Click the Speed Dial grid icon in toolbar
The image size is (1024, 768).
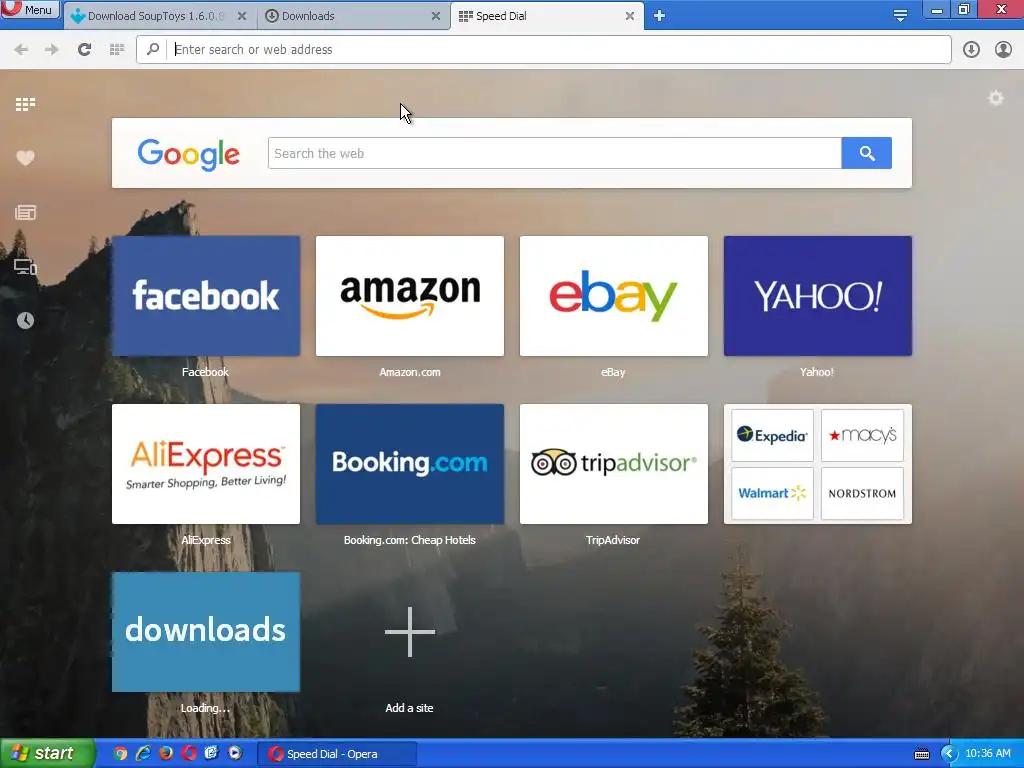[x=117, y=49]
